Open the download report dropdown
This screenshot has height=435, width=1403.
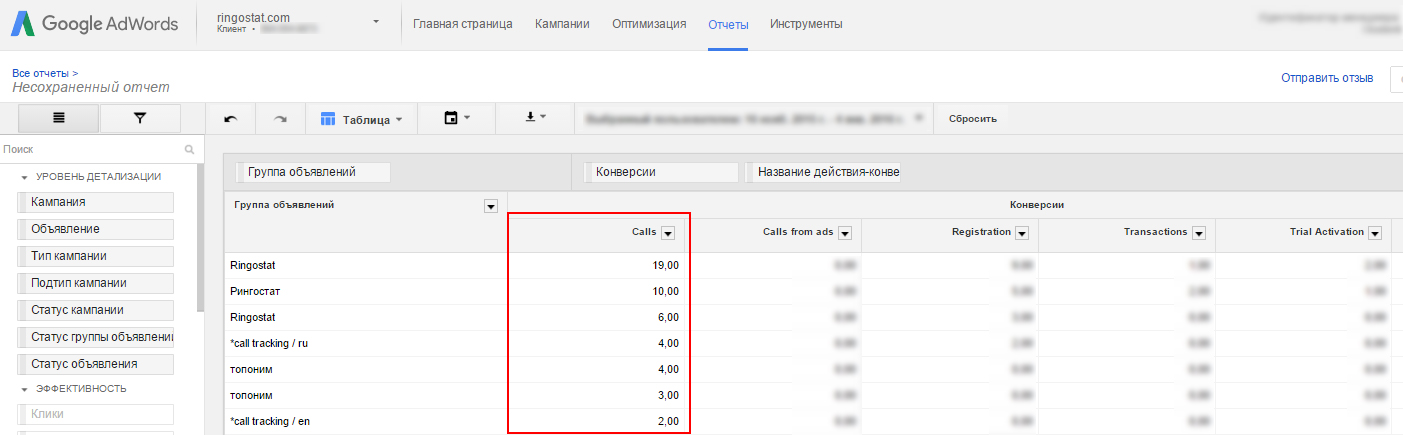(x=536, y=118)
